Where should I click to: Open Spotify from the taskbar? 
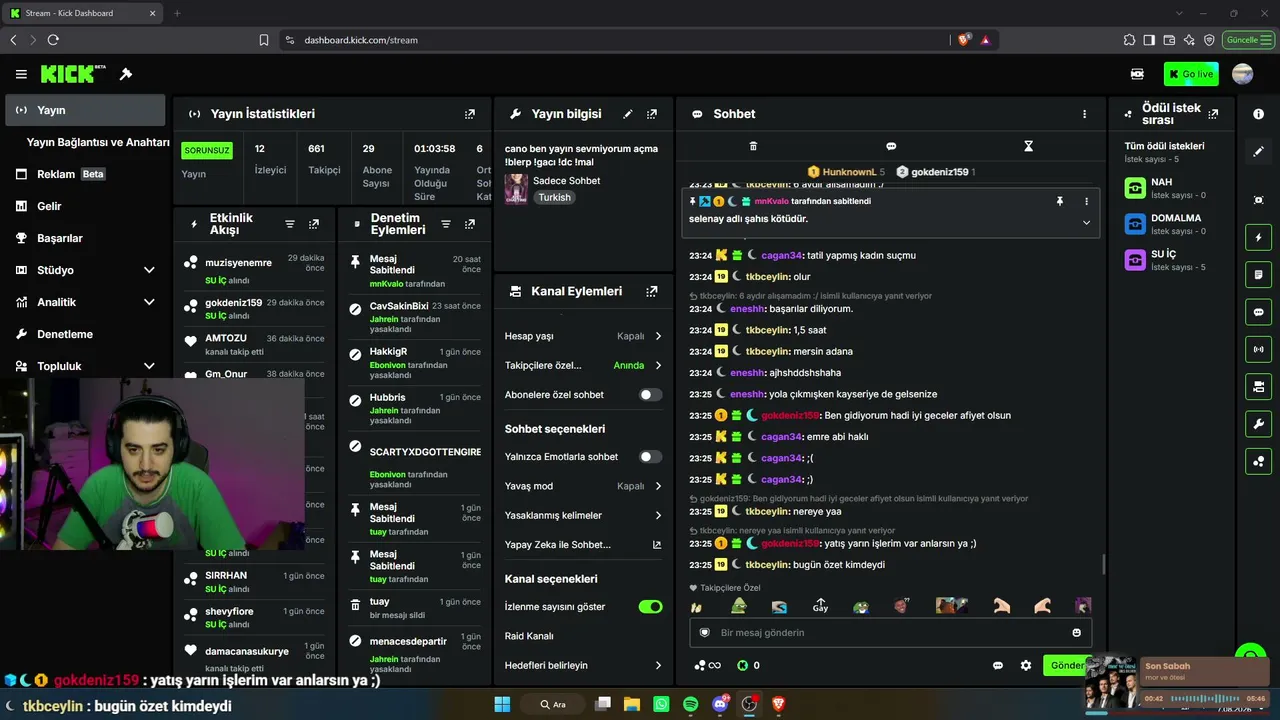[x=690, y=704]
